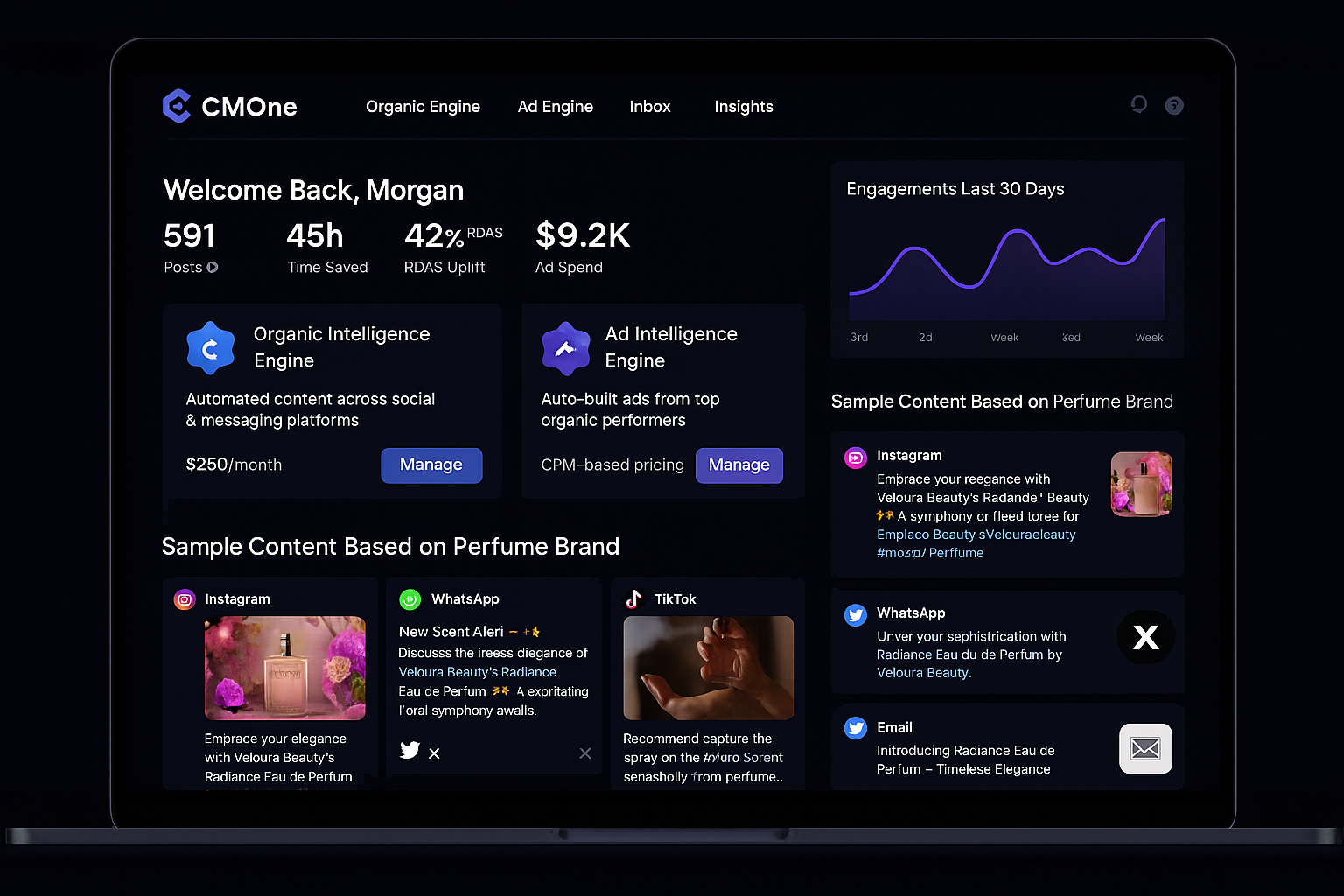Click the Twitter icon on the Email card
The image size is (1344, 896).
coord(855,727)
